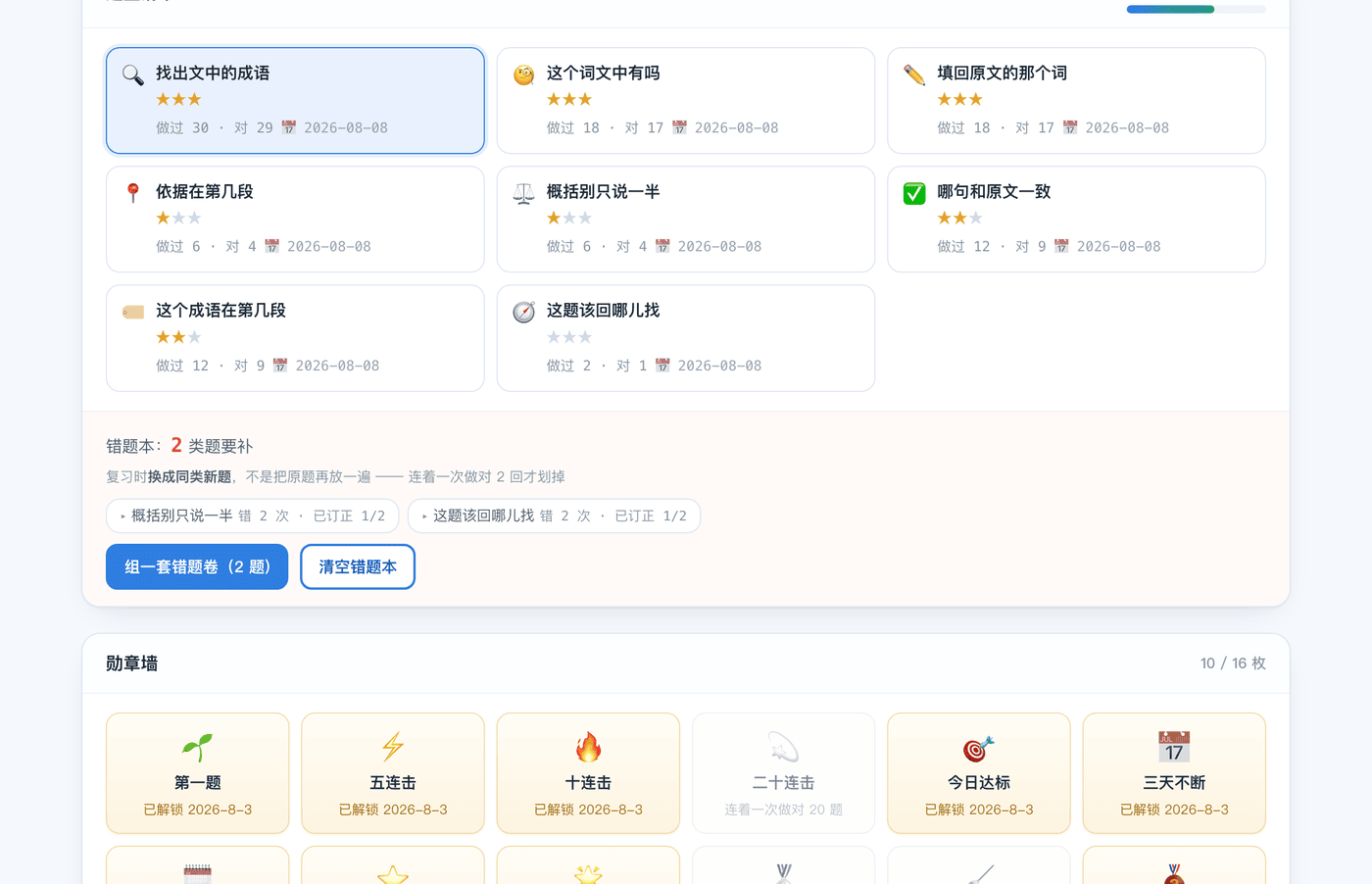Click empty stars on 这题该回哪儿找 card
This screenshot has height=884, width=1372.
[569, 337]
